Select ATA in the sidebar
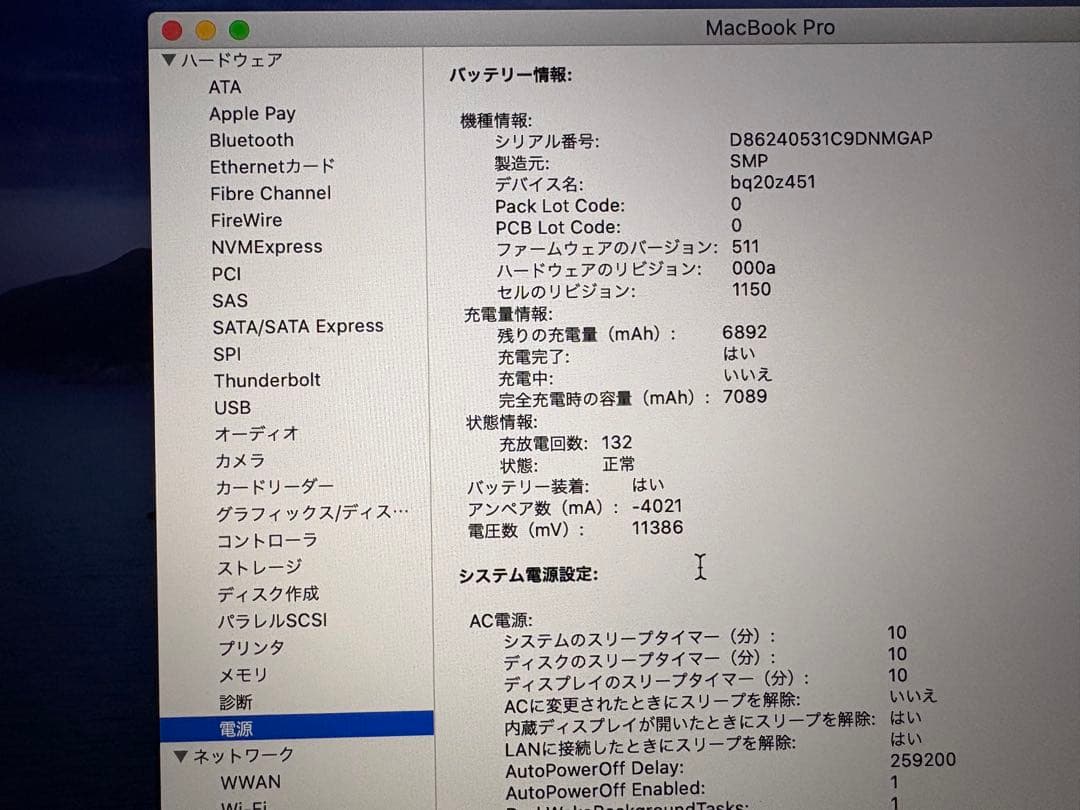The image size is (1080, 810). (x=225, y=87)
